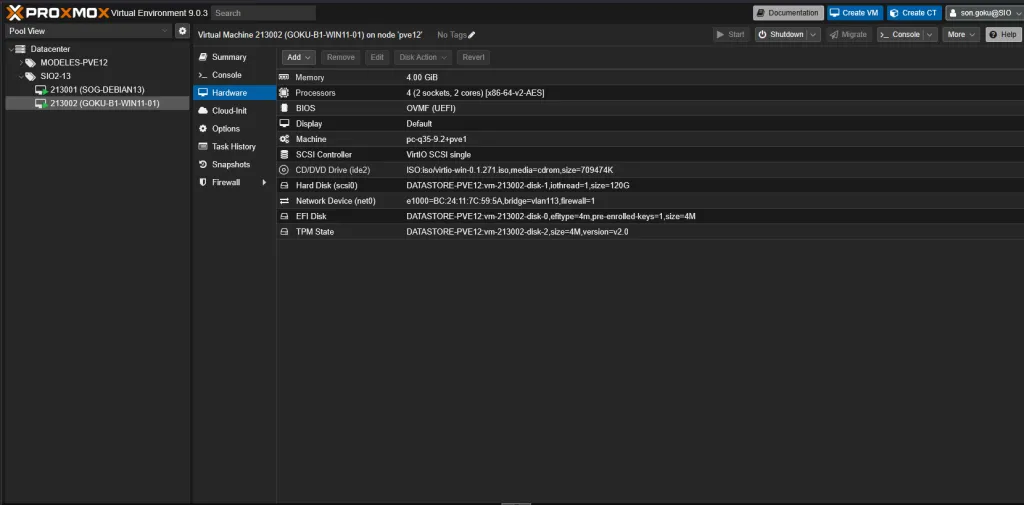Select the 213001 (SOG-DEBIAN13) VM icon
This screenshot has width=1024, height=505.
41,90
